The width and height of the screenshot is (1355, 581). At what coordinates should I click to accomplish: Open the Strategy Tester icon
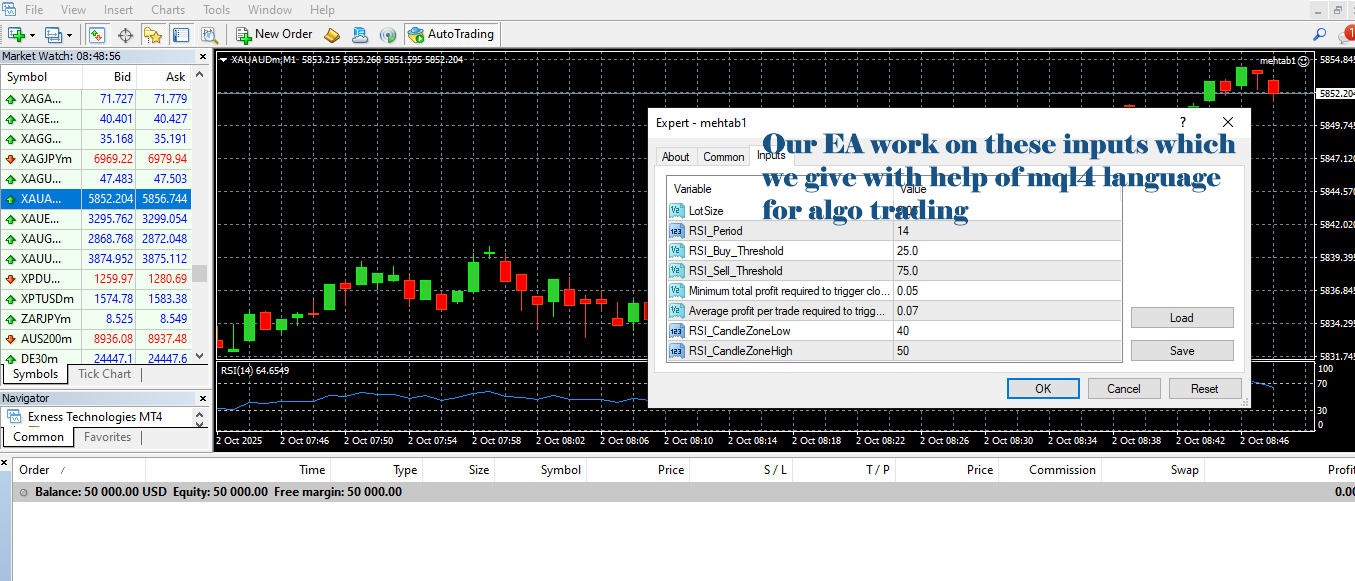tap(208, 34)
